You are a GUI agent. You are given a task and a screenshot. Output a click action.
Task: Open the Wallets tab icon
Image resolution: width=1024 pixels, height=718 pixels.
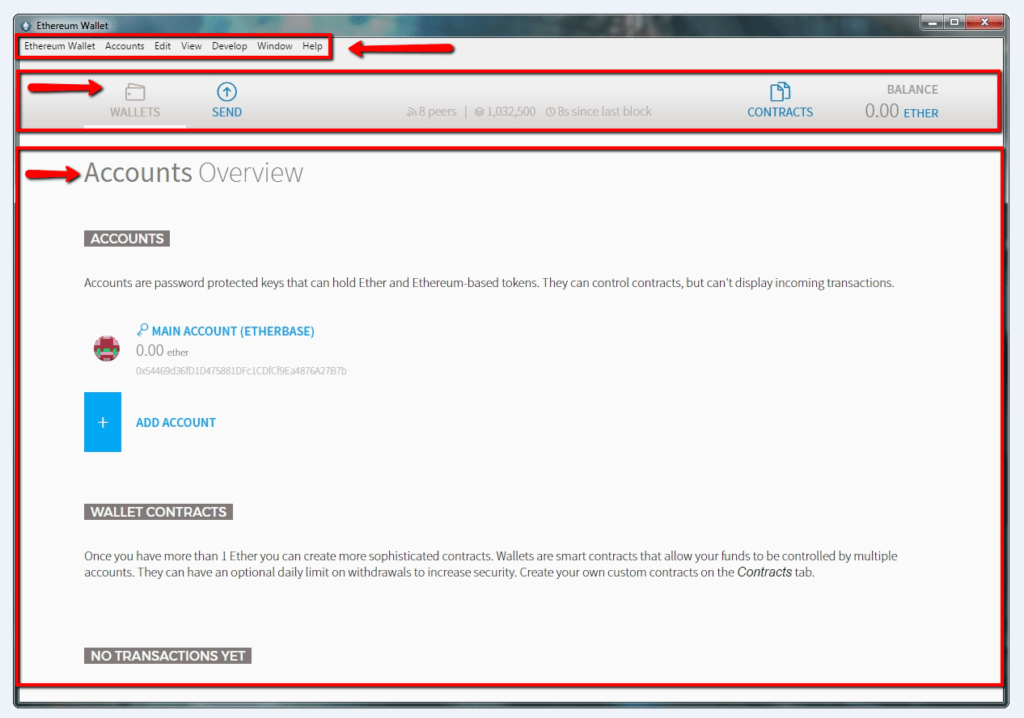point(135,92)
